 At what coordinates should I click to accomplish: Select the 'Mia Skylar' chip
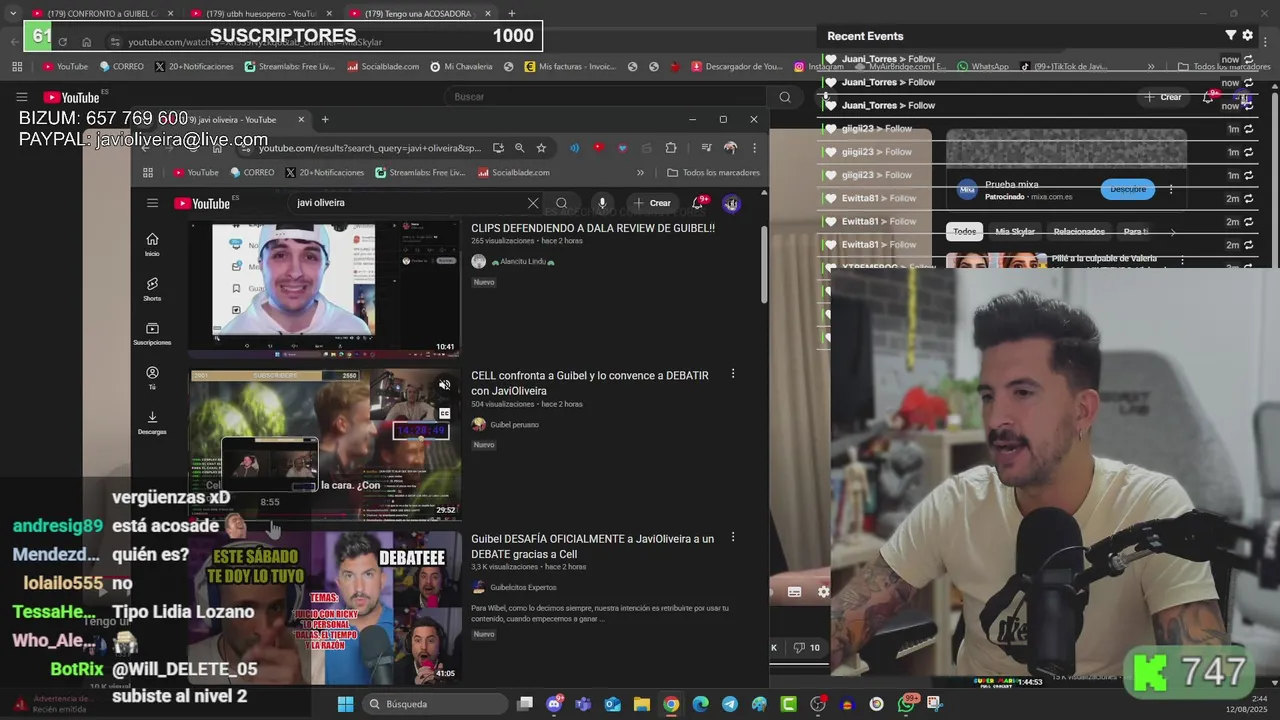[x=1015, y=231]
